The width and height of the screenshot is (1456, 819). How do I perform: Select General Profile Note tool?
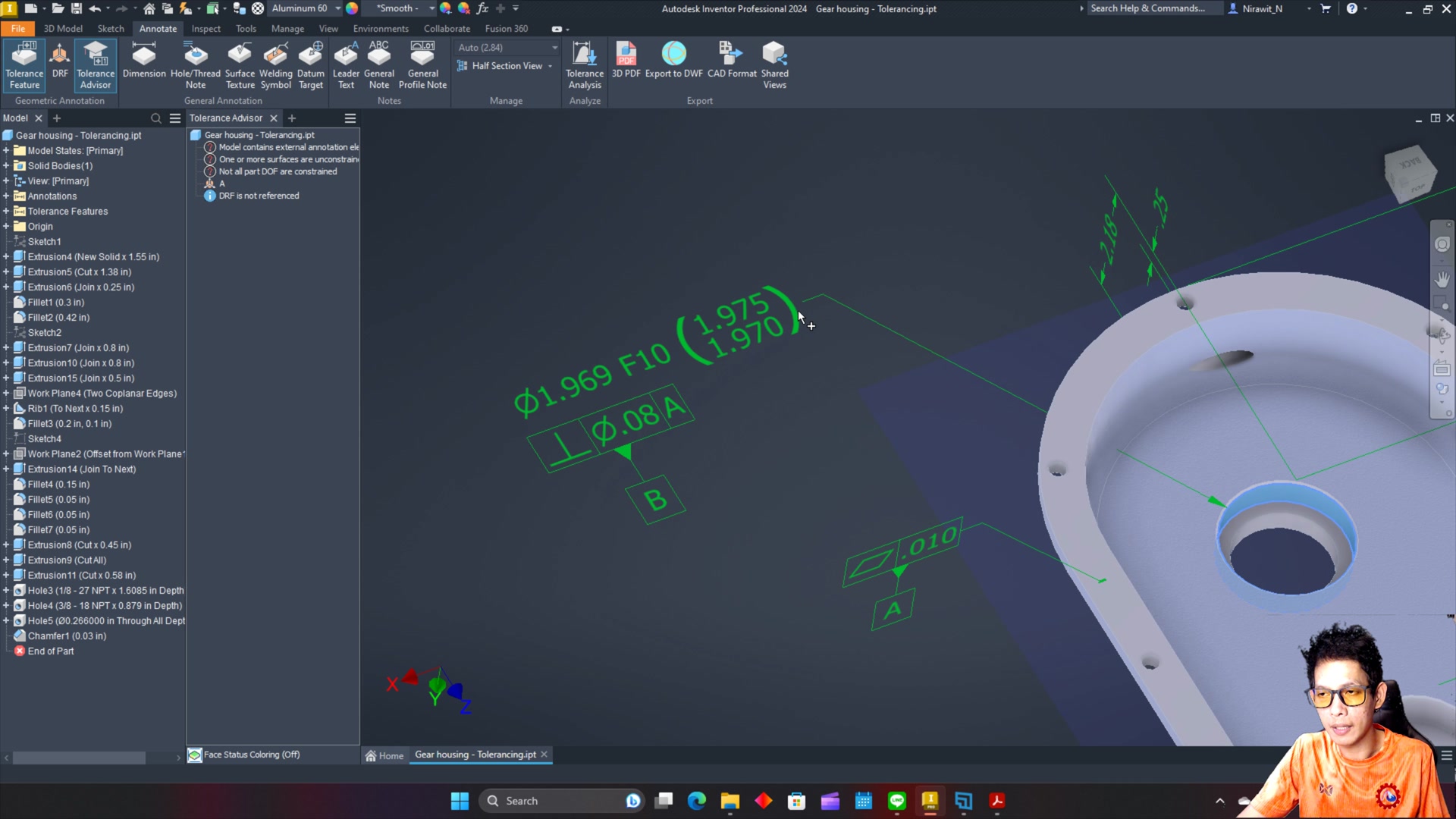[x=422, y=65]
